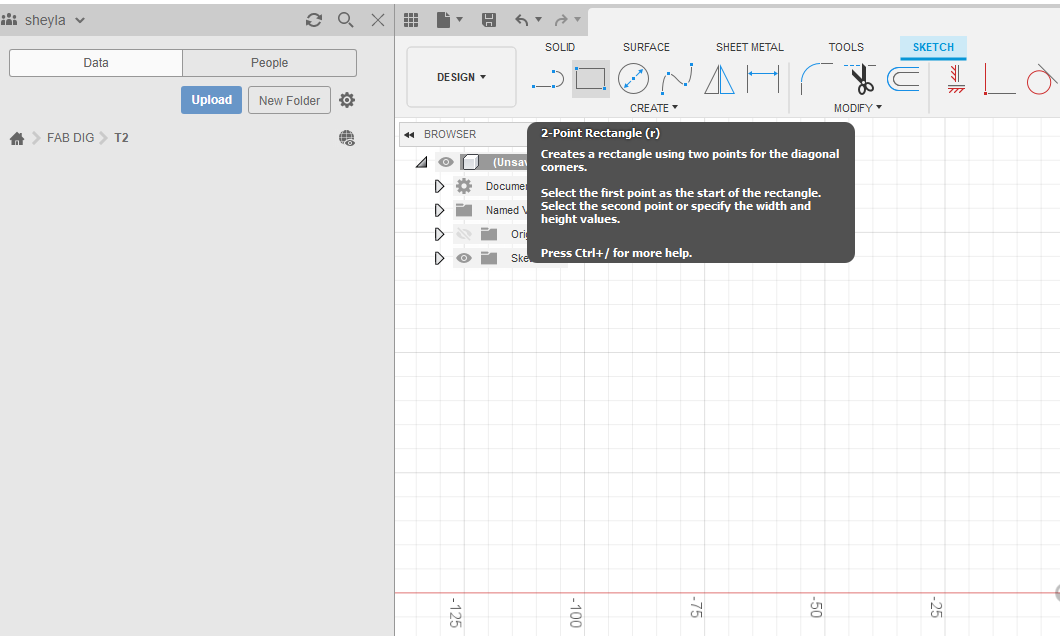Select the Circle sketch tool
Image resolution: width=1060 pixels, height=636 pixels.
click(x=633, y=78)
